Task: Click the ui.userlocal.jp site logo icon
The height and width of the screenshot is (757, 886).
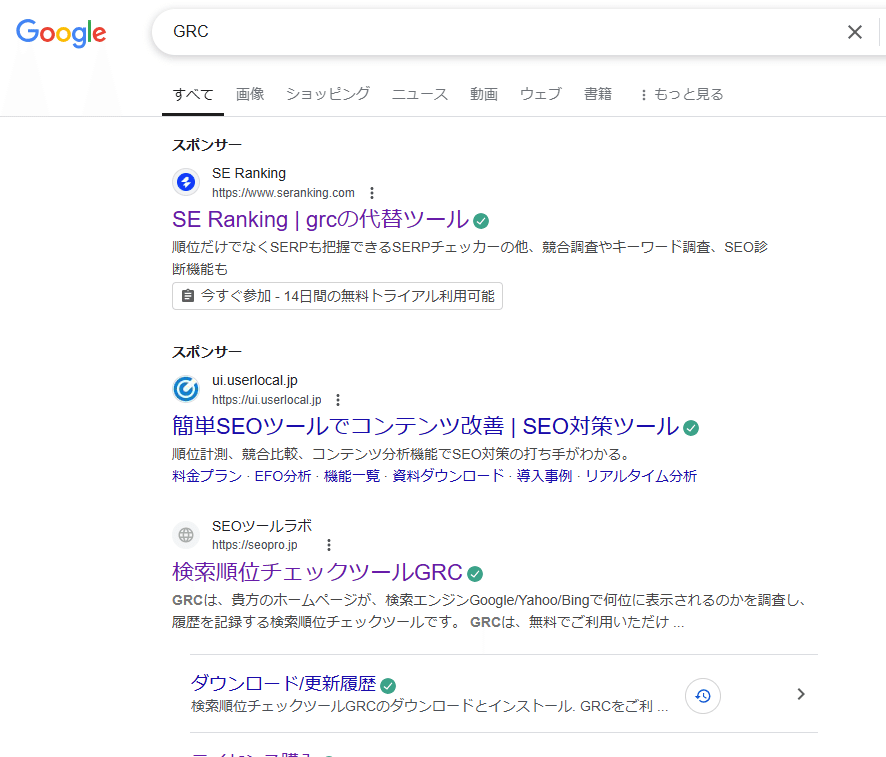Action: pos(186,389)
